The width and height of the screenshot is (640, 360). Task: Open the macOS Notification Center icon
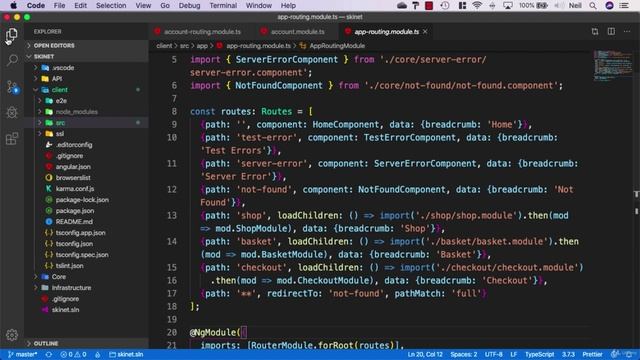point(624,6)
